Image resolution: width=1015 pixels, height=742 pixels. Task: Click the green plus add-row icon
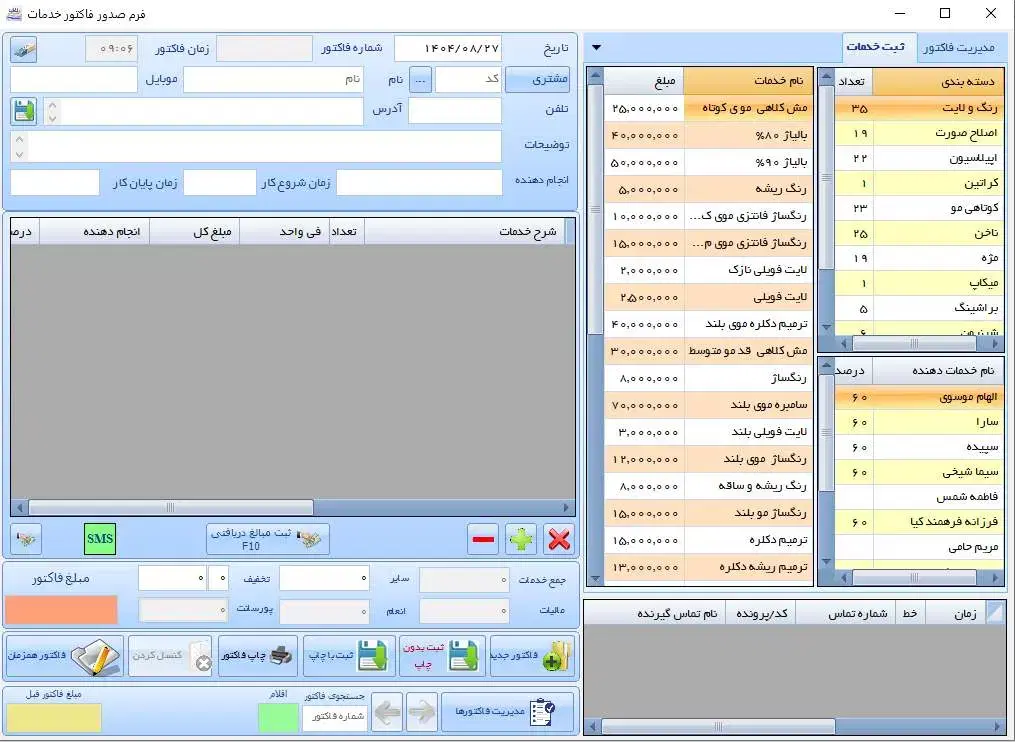tap(521, 539)
